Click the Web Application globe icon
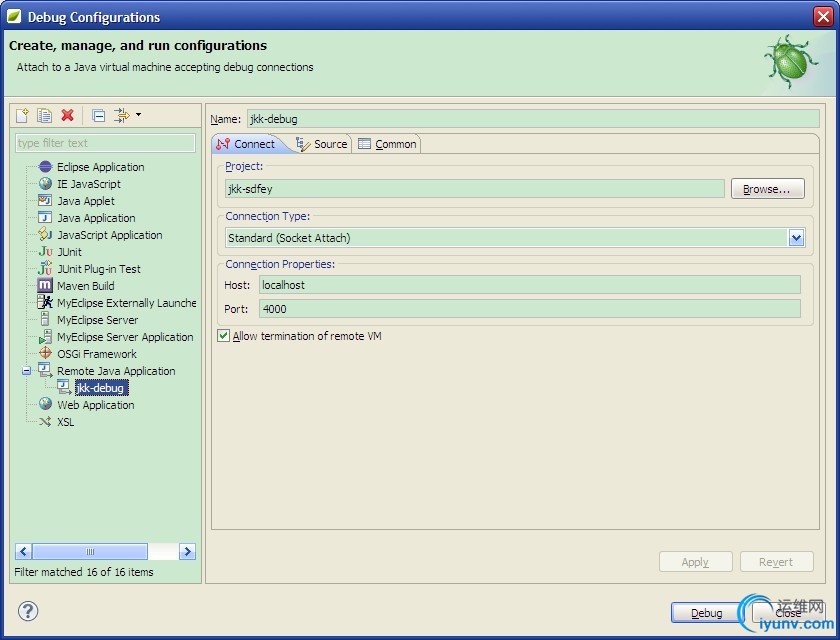Viewport: 840px width, 640px height. pyautogui.click(x=46, y=404)
